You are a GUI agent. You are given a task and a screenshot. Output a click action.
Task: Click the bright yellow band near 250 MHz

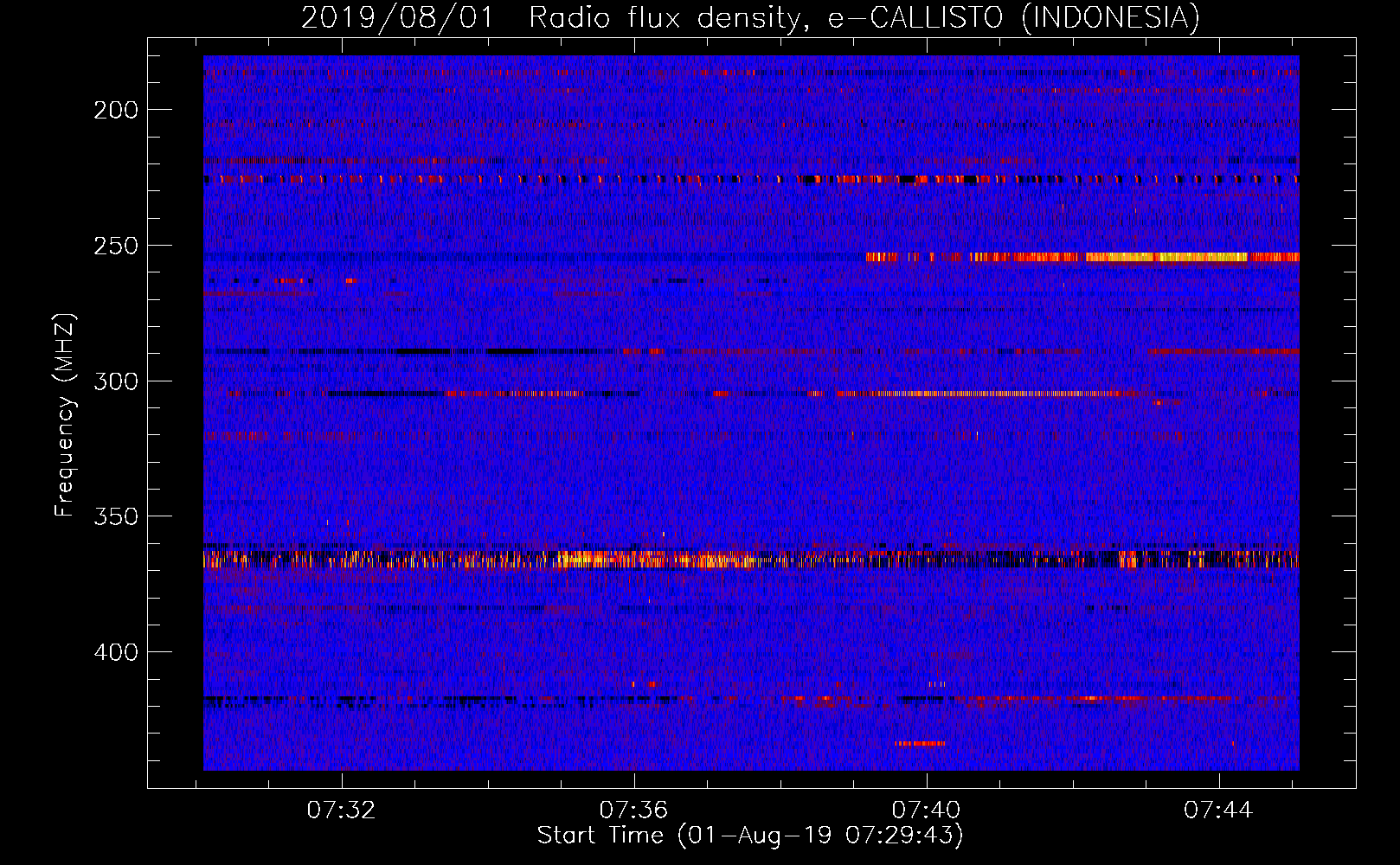tap(1166, 257)
